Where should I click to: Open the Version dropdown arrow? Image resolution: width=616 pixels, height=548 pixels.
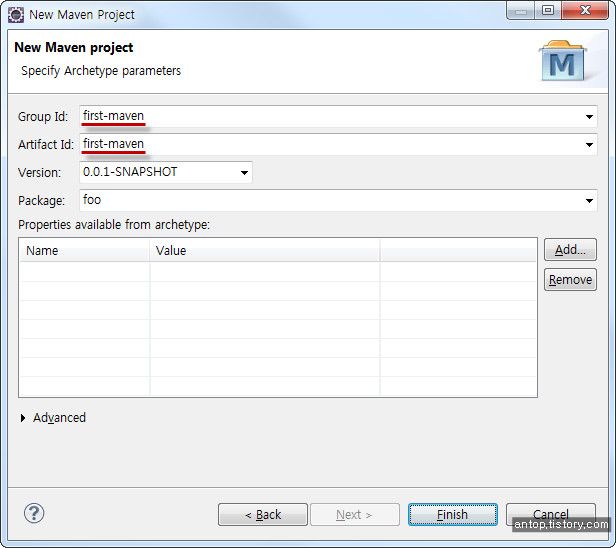[x=244, y=172]
